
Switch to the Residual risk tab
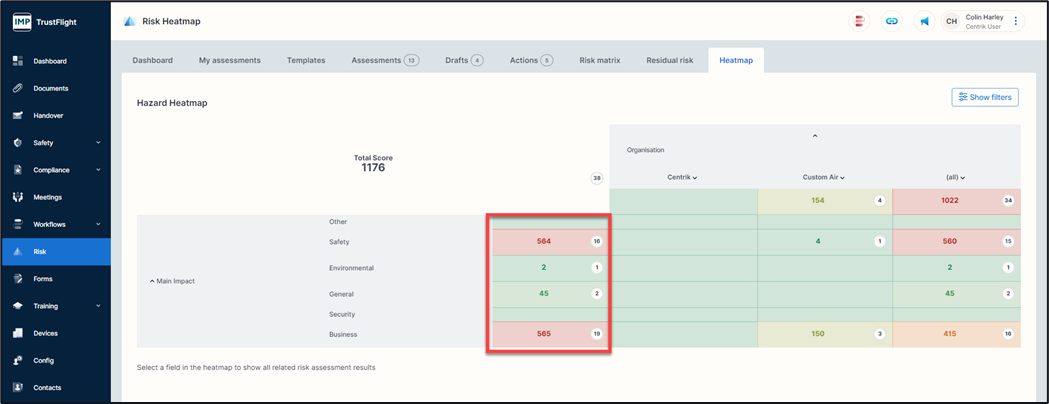[x=669, y=60]
